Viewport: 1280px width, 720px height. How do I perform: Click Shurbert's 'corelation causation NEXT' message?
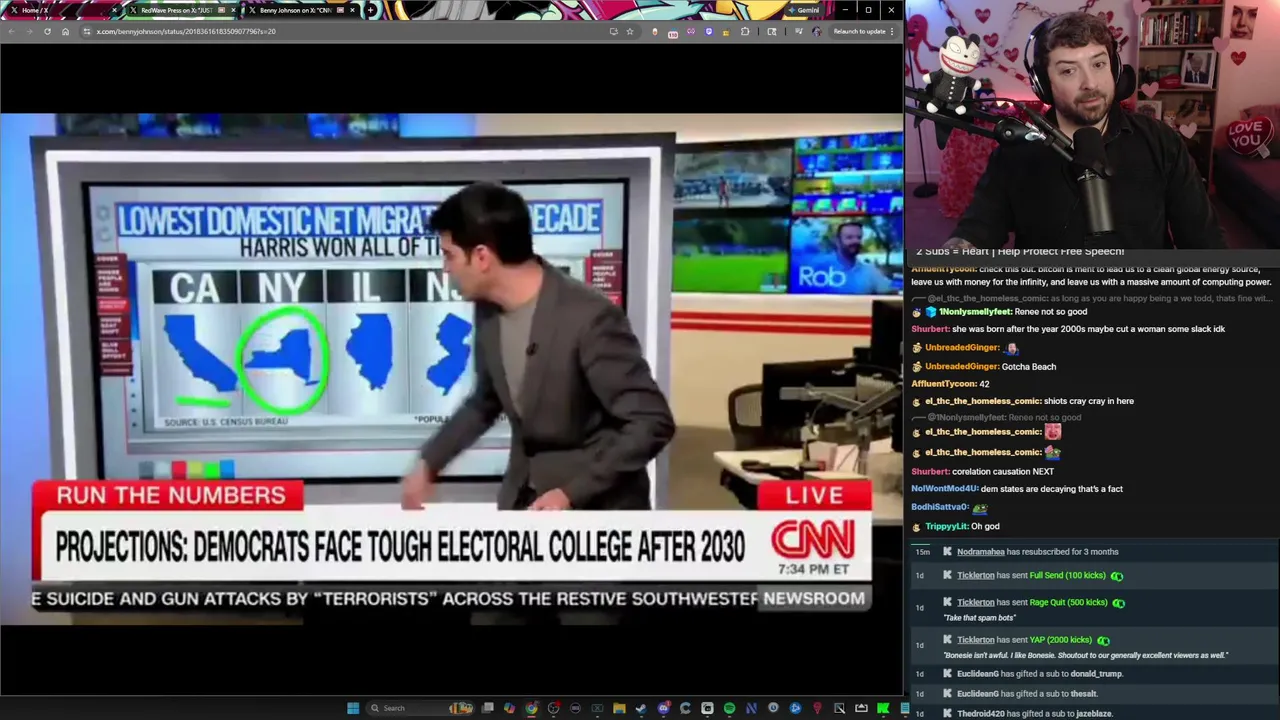click(1003, 472)
